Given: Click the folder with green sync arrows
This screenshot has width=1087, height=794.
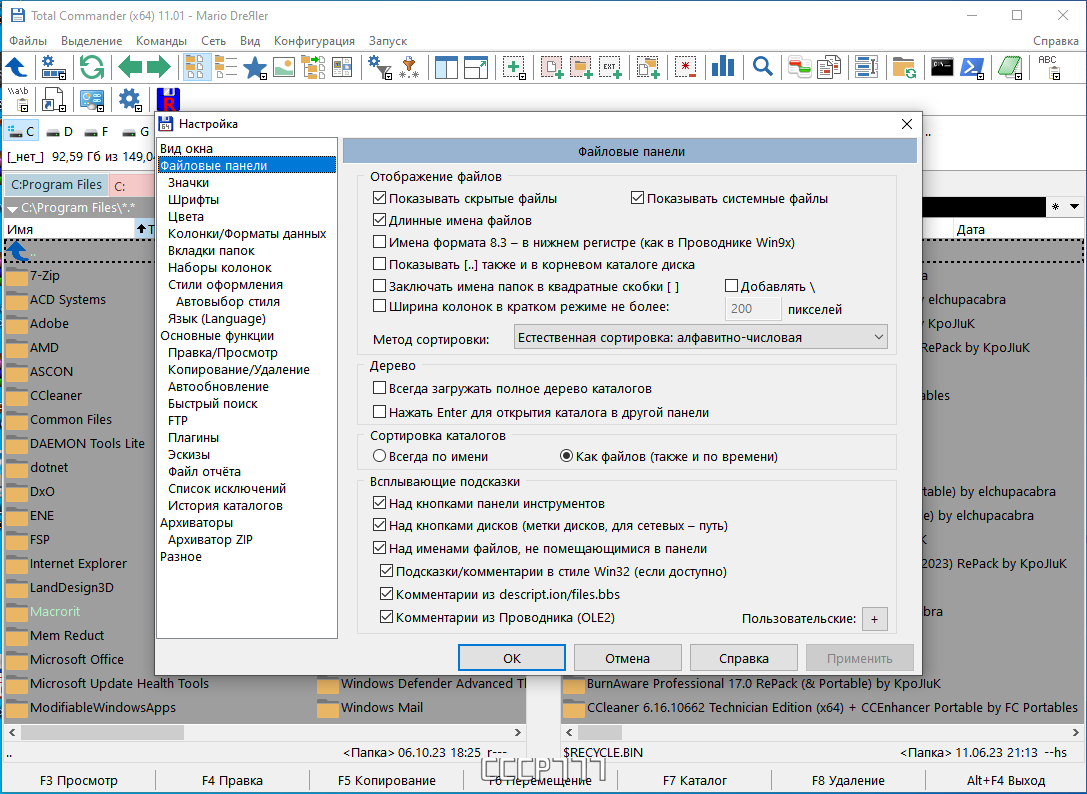Looking at the screenshot, I should coord(904,67).
